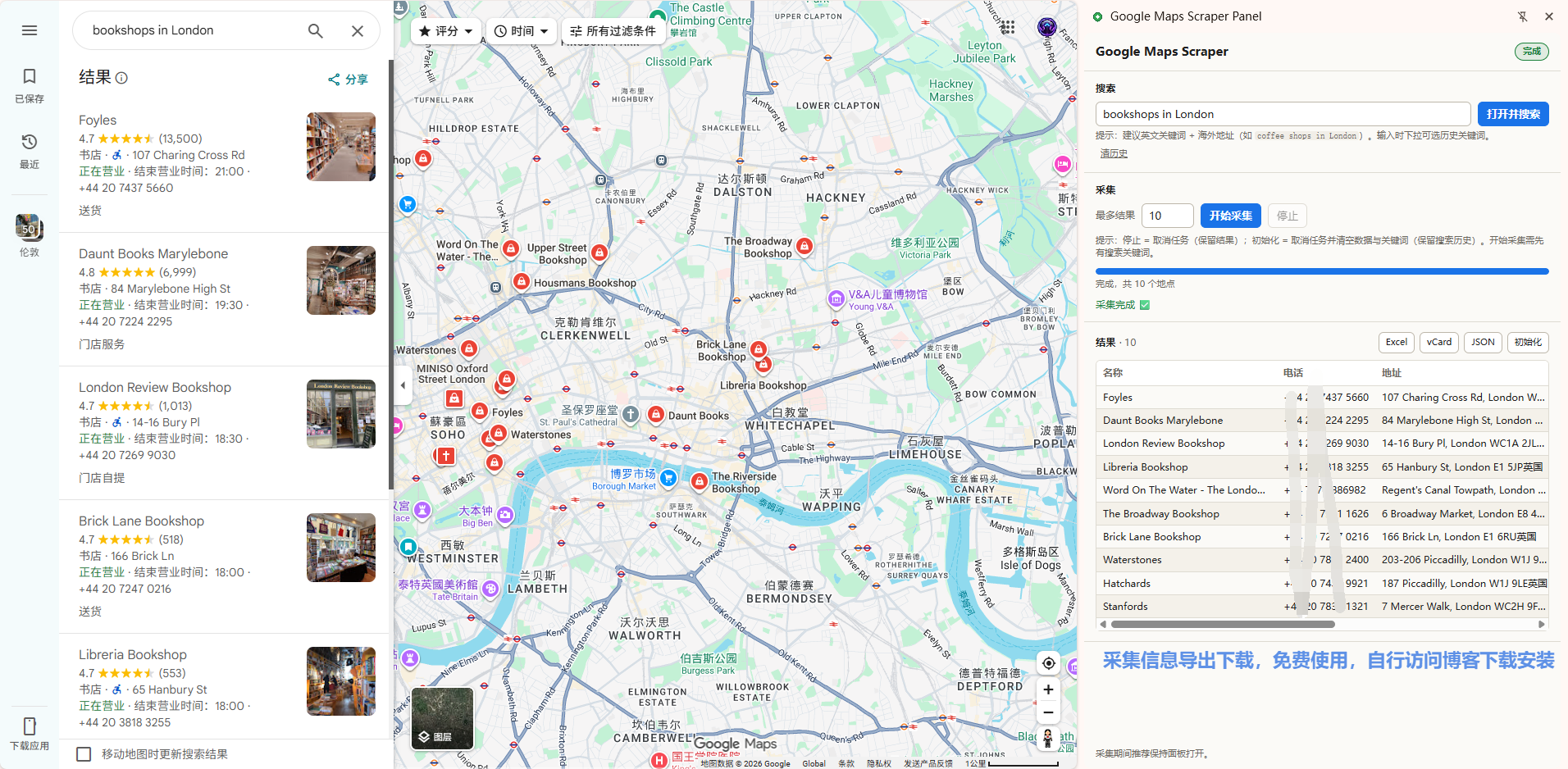This screenshot has height=769, width=1568.
Task: Click the St. Paul's Cathedral pin
Action: (x=631, y=414)
